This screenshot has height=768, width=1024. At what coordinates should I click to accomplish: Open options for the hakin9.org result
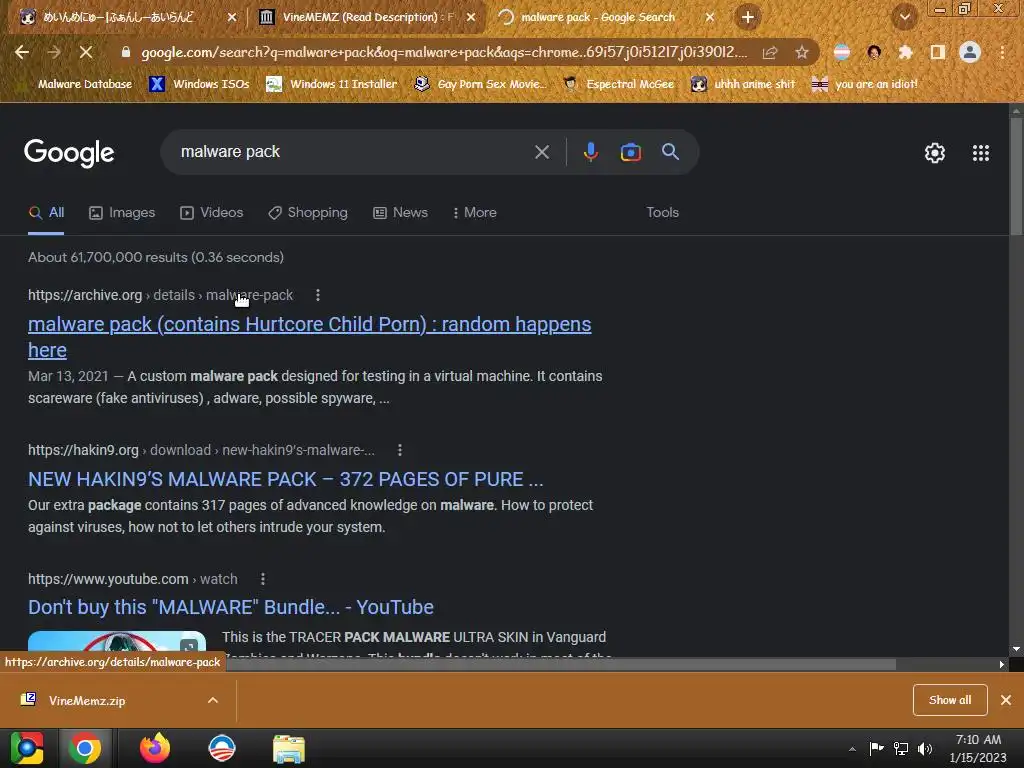[x=400, y=450]
